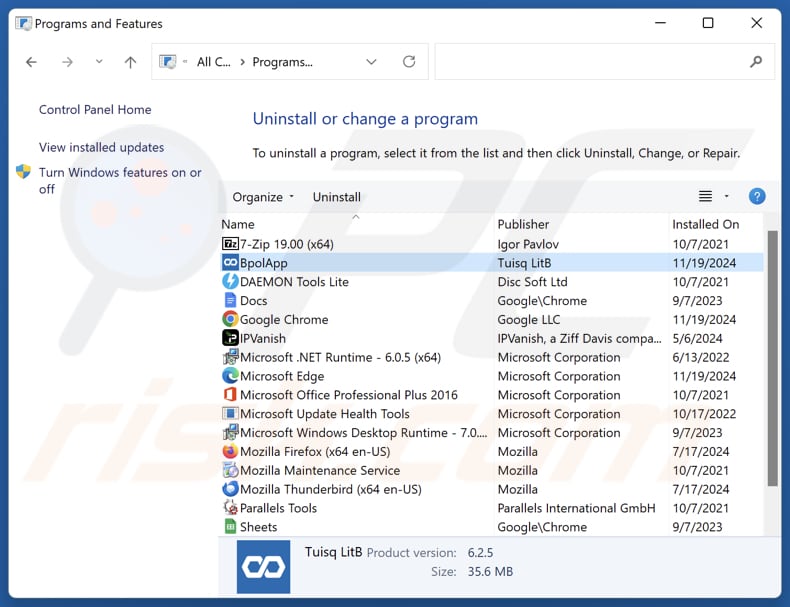The width and height of the screenshot is (790, 607).
Task: Select the Microsoft Edge entry
Action: tap(282, 376)
